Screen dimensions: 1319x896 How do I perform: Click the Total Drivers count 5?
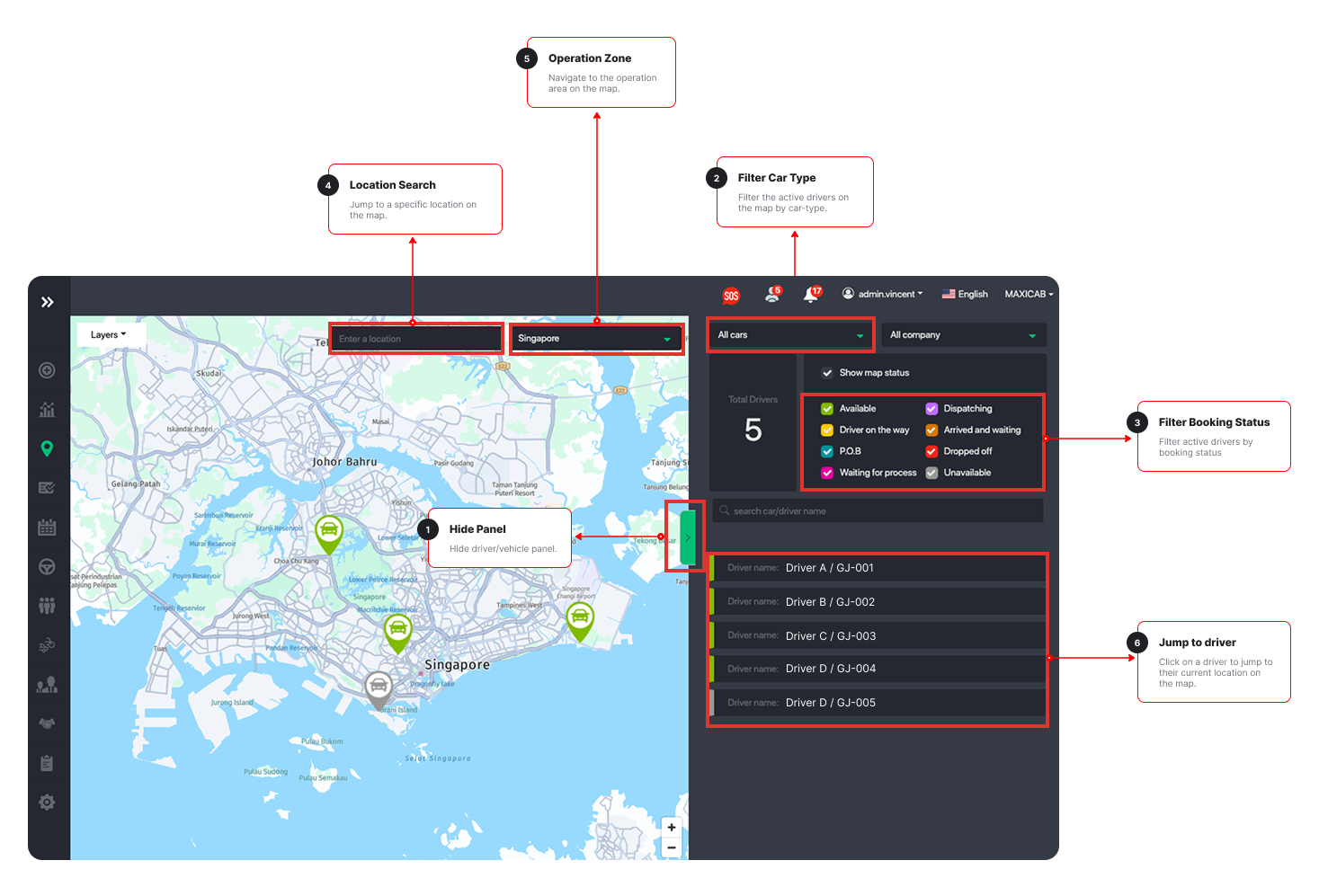pyautogui.click(x=753, y=430)
